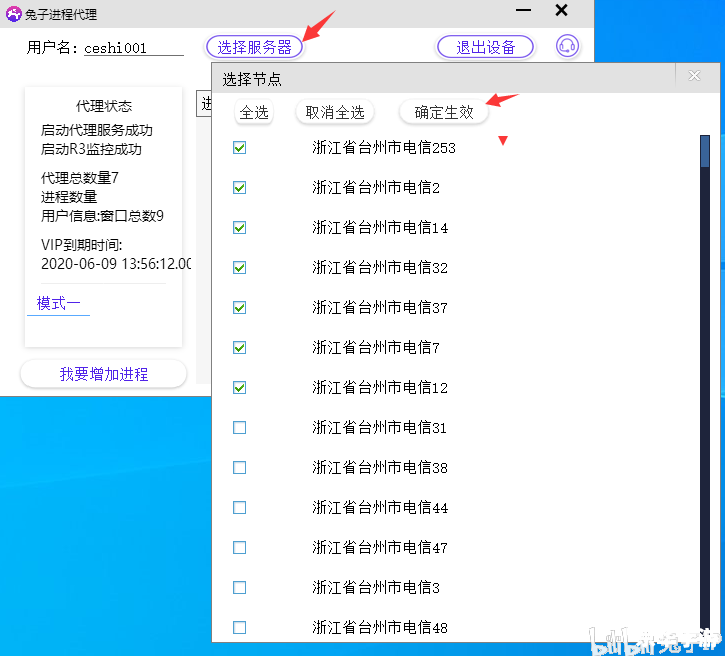Click the text 浙江省台州市电信44

(380, 508)
